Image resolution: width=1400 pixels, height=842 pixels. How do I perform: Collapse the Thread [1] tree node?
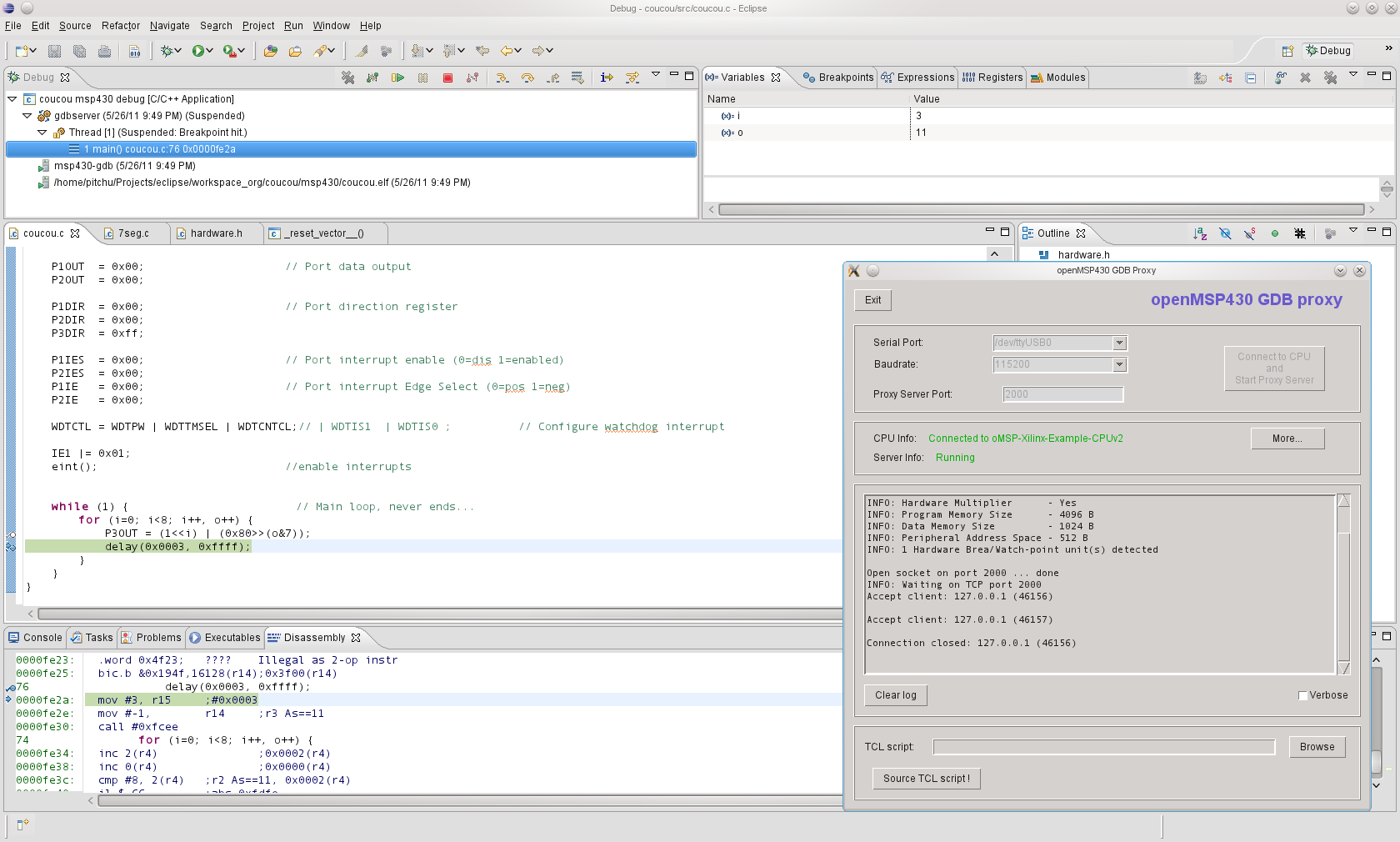[x=42, y=133]
